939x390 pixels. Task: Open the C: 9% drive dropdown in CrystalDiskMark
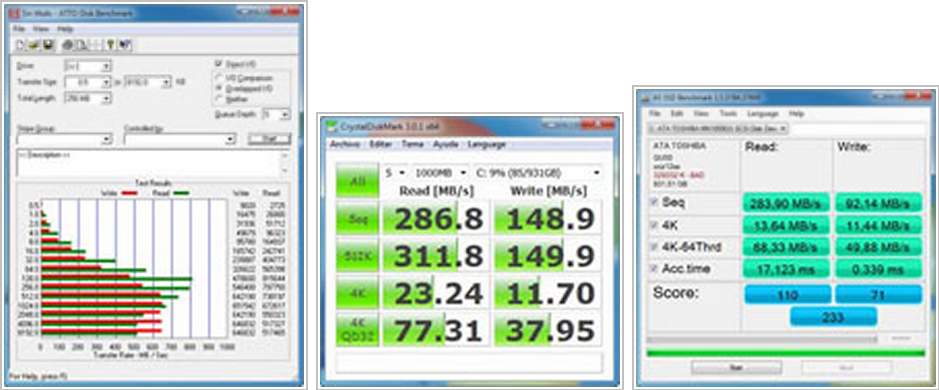coord(538,173)
